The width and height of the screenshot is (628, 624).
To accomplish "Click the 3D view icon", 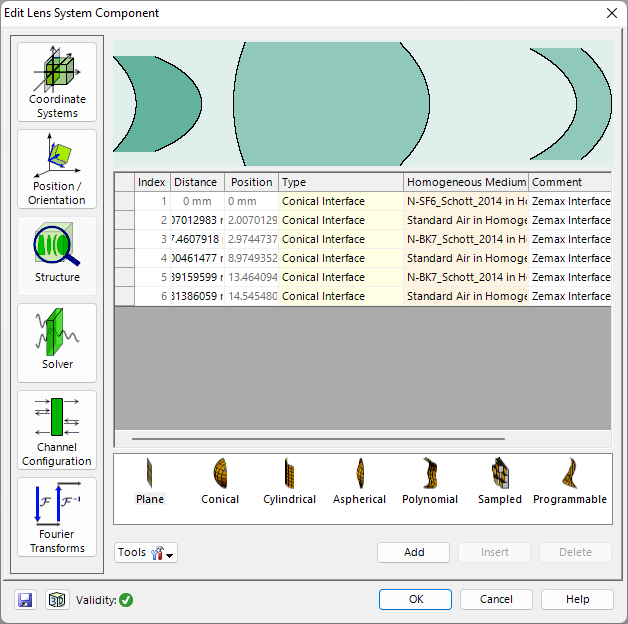I will click(56, 600).
